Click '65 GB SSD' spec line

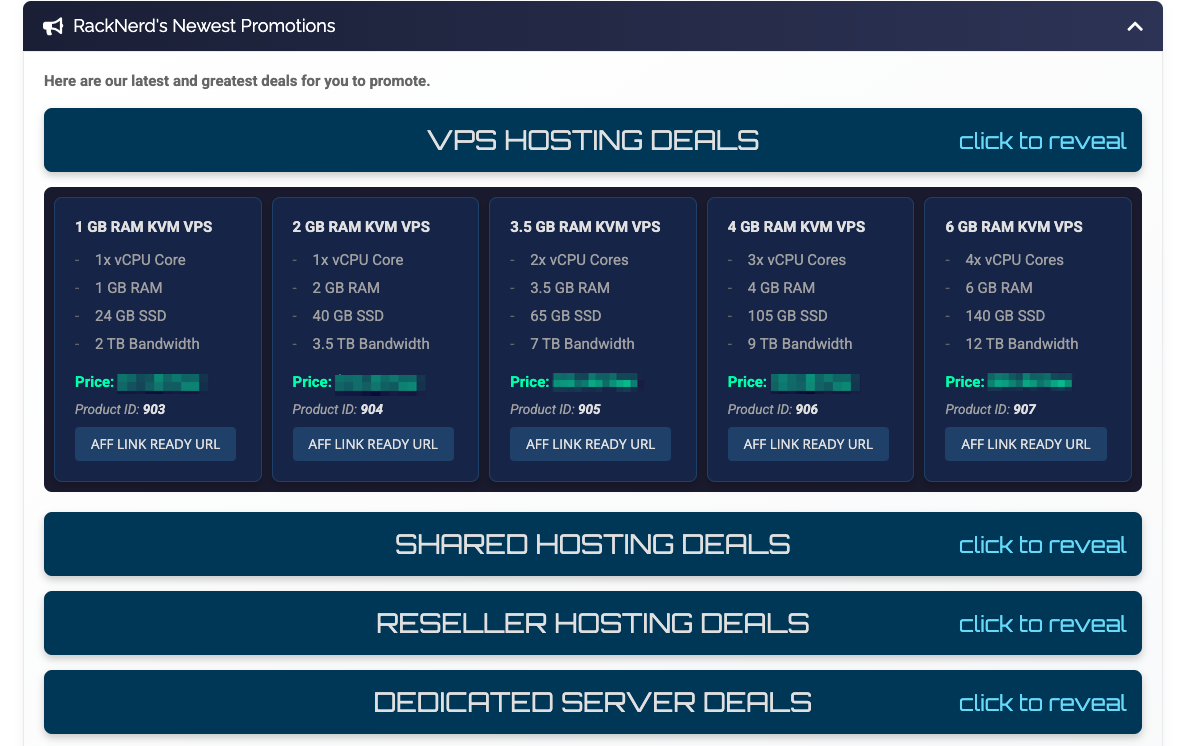pyautogui.click(x=566, y=316)
